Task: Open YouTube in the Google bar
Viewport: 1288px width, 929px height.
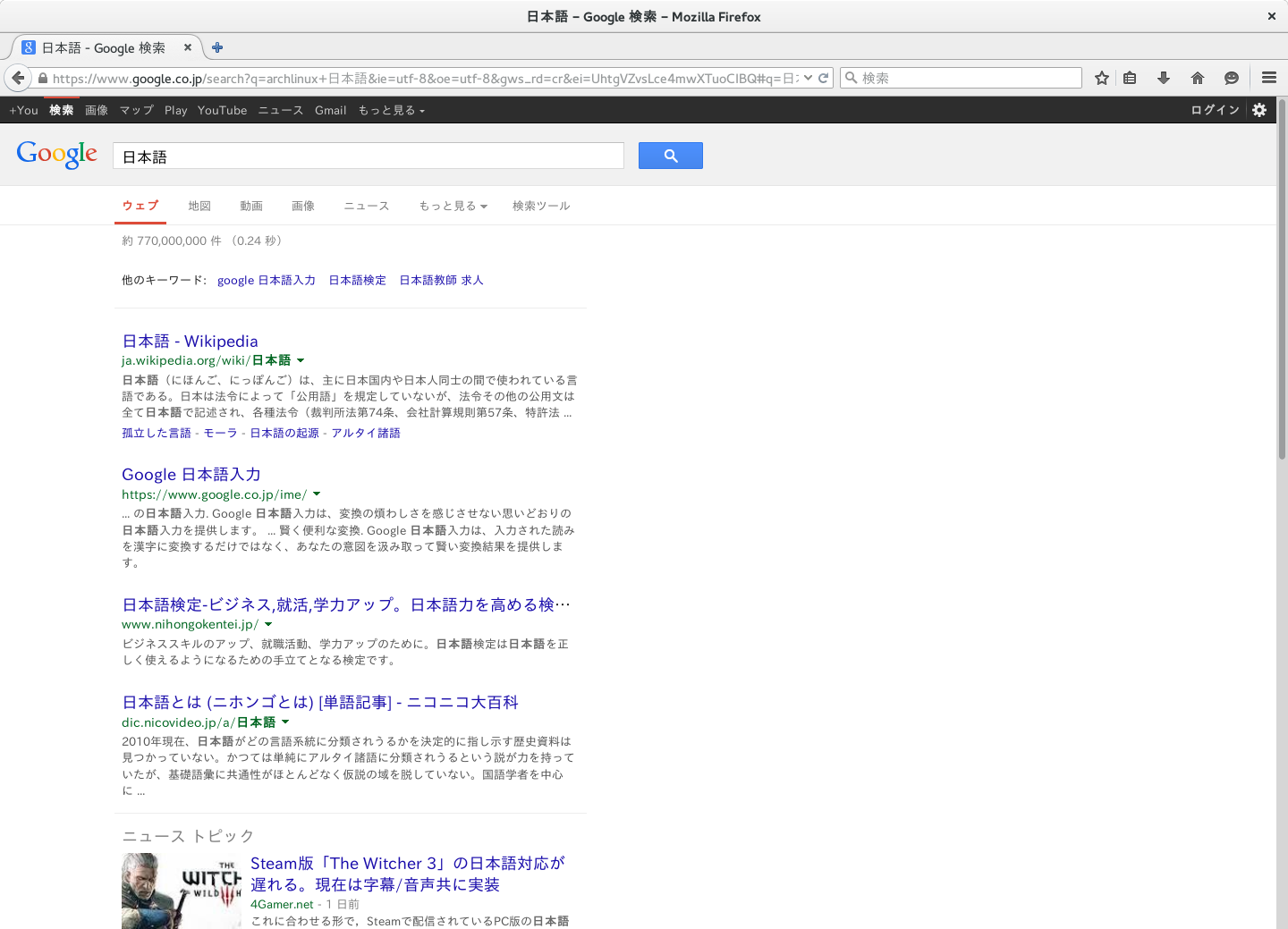Action: coord(222,110)
